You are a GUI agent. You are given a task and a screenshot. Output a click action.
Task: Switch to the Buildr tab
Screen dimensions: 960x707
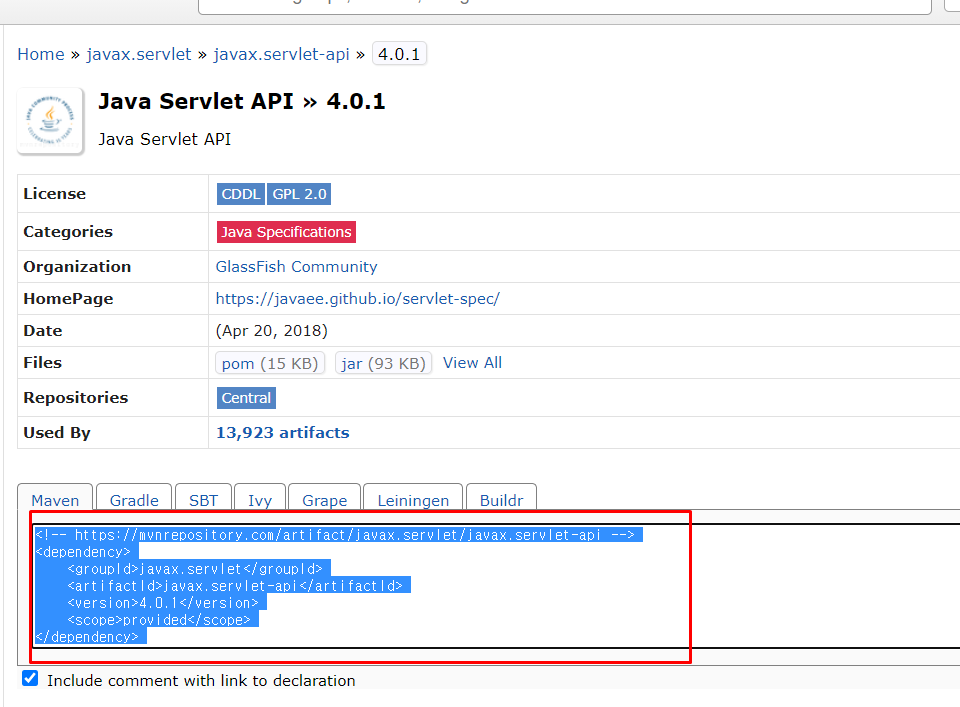coord(501,499)
